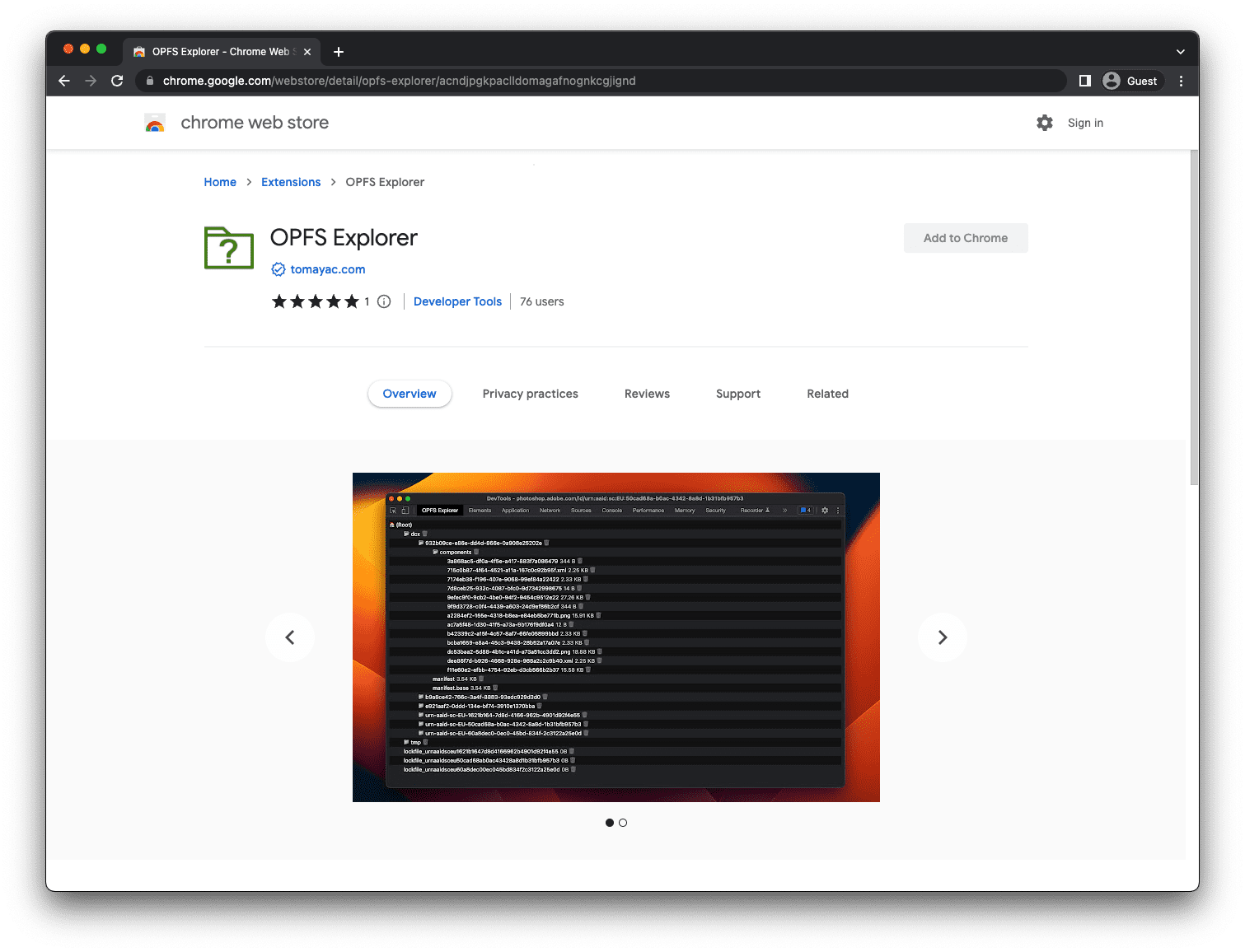This screenshot has width=1245, height=952.
Task: Open the DevTools settings gear in the screenshot
Action: [825, 511]
